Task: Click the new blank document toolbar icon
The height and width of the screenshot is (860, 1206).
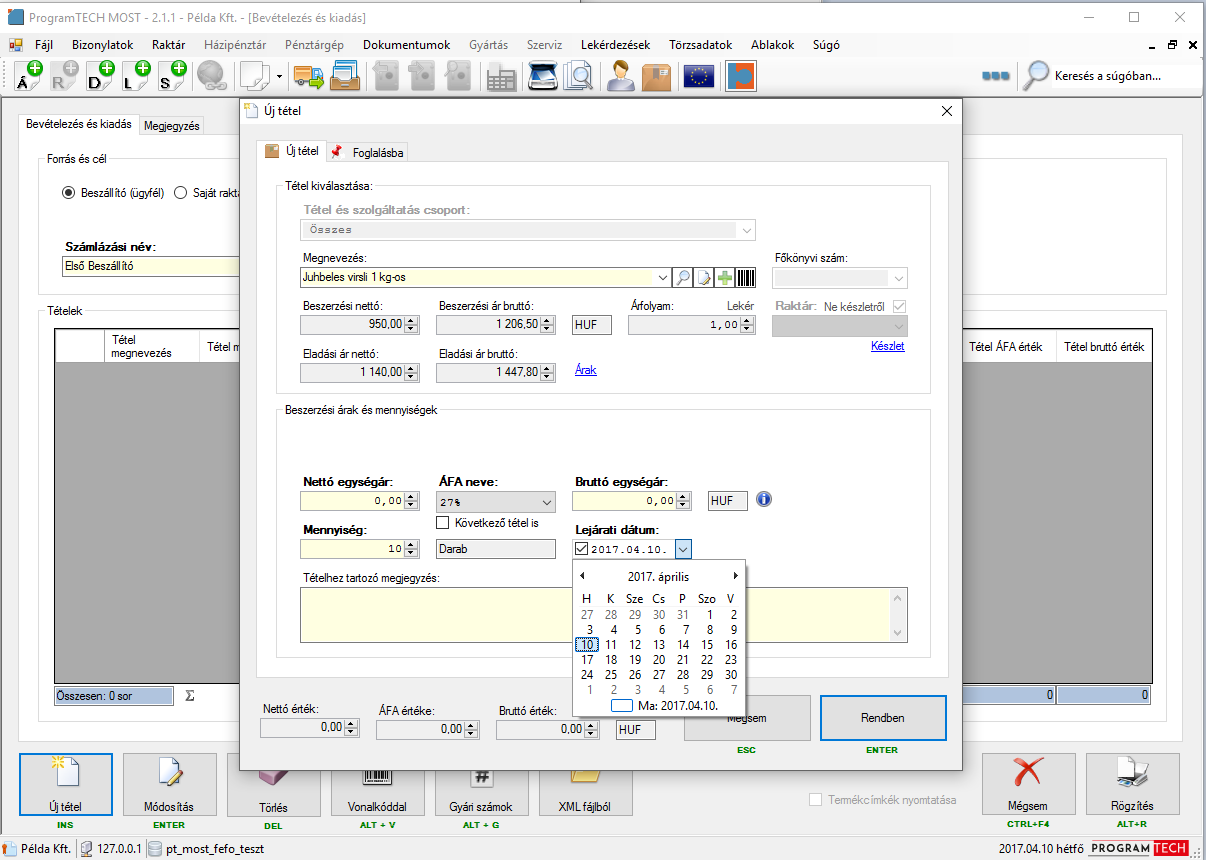Action: (254, 76)
